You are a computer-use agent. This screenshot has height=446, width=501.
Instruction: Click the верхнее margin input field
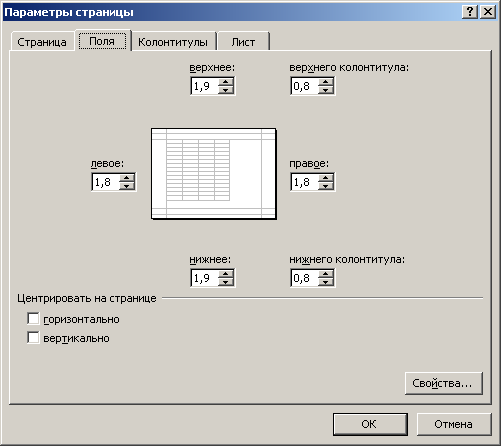pos(205,86)
